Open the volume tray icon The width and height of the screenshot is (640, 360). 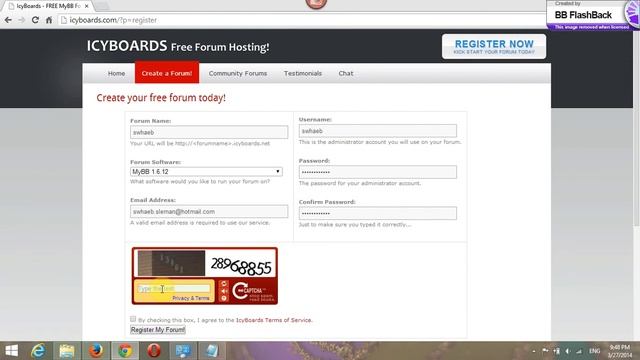[x=568, y=351]
